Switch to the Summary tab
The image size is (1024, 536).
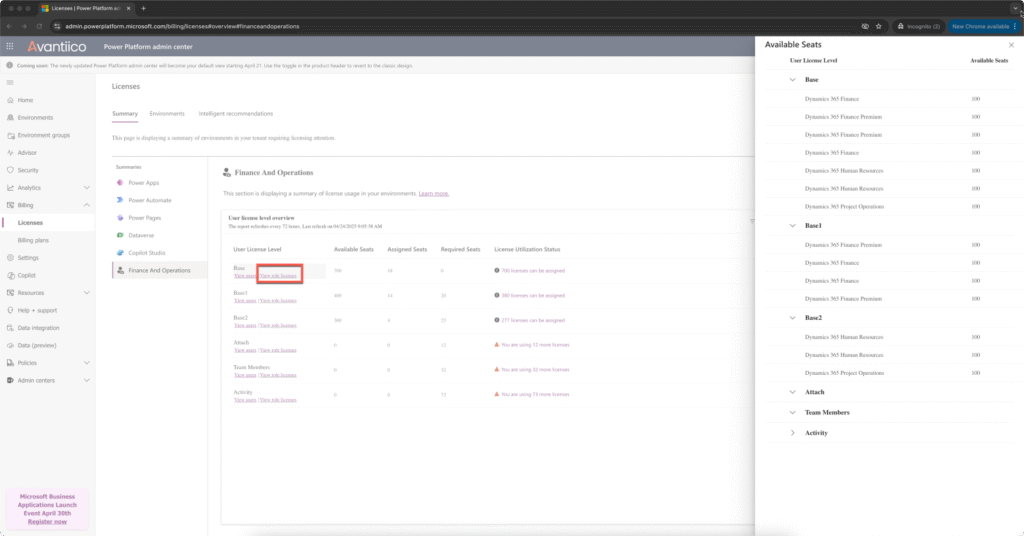tap(125, 114)
